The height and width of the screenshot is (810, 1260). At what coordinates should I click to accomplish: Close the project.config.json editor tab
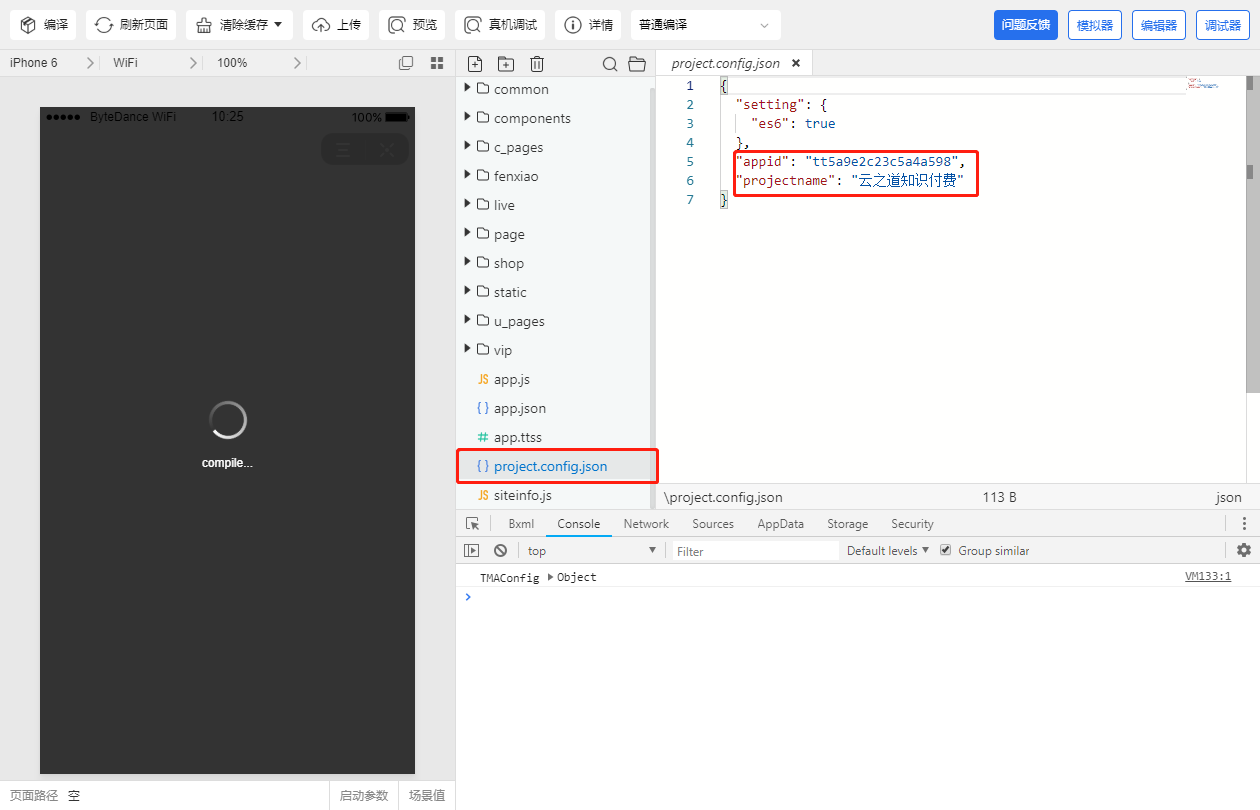[x=796, y=63]
